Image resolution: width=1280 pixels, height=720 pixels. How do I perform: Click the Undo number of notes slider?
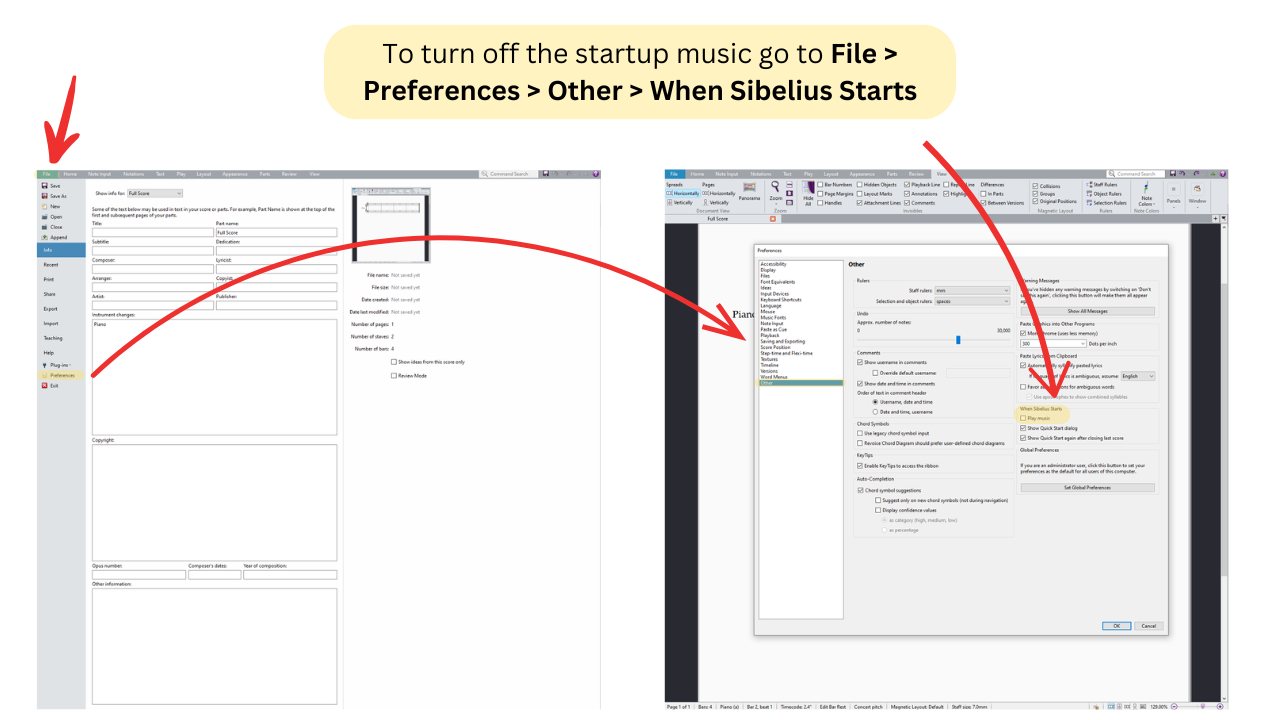point(958,340)
